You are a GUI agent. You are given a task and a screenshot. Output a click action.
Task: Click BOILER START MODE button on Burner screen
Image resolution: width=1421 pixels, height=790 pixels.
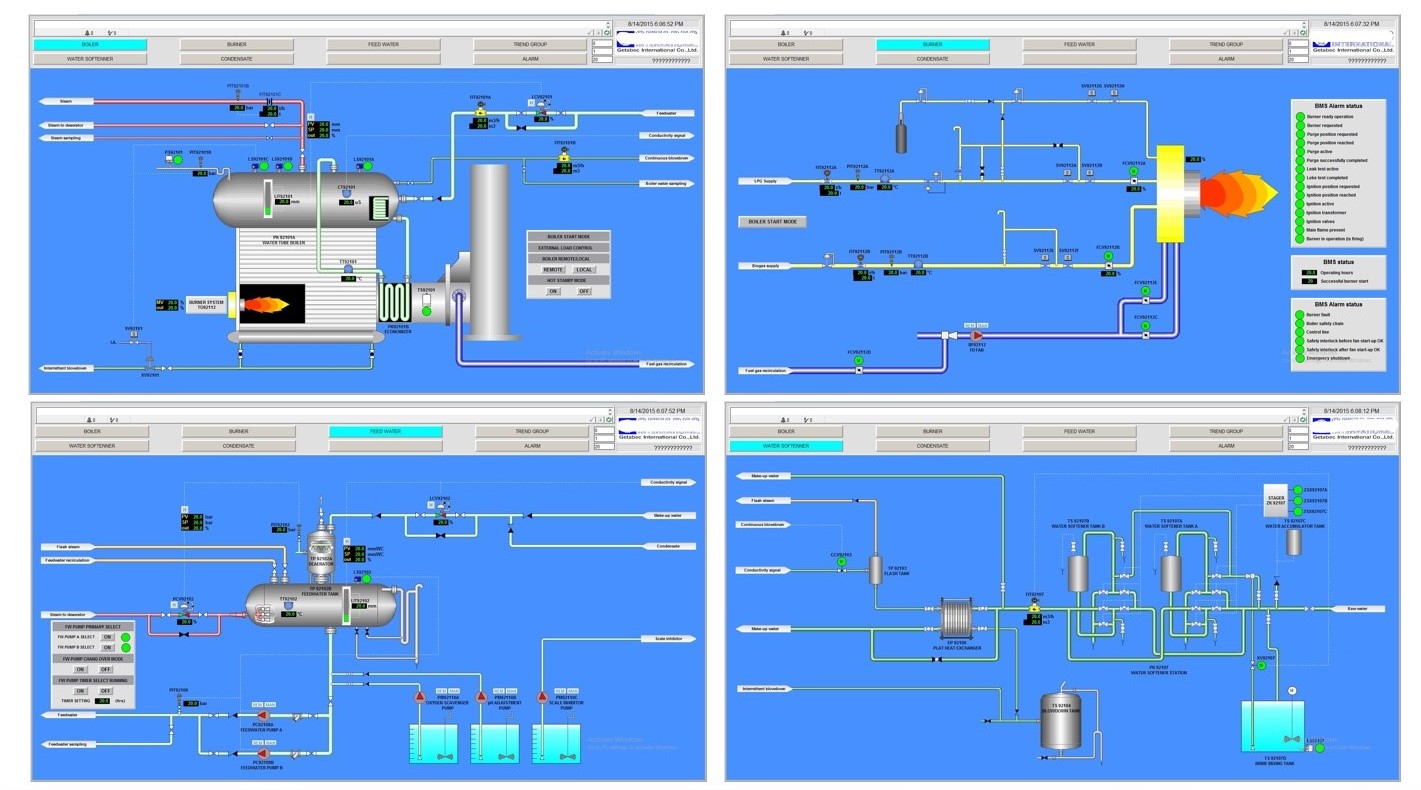click(772, 222)
